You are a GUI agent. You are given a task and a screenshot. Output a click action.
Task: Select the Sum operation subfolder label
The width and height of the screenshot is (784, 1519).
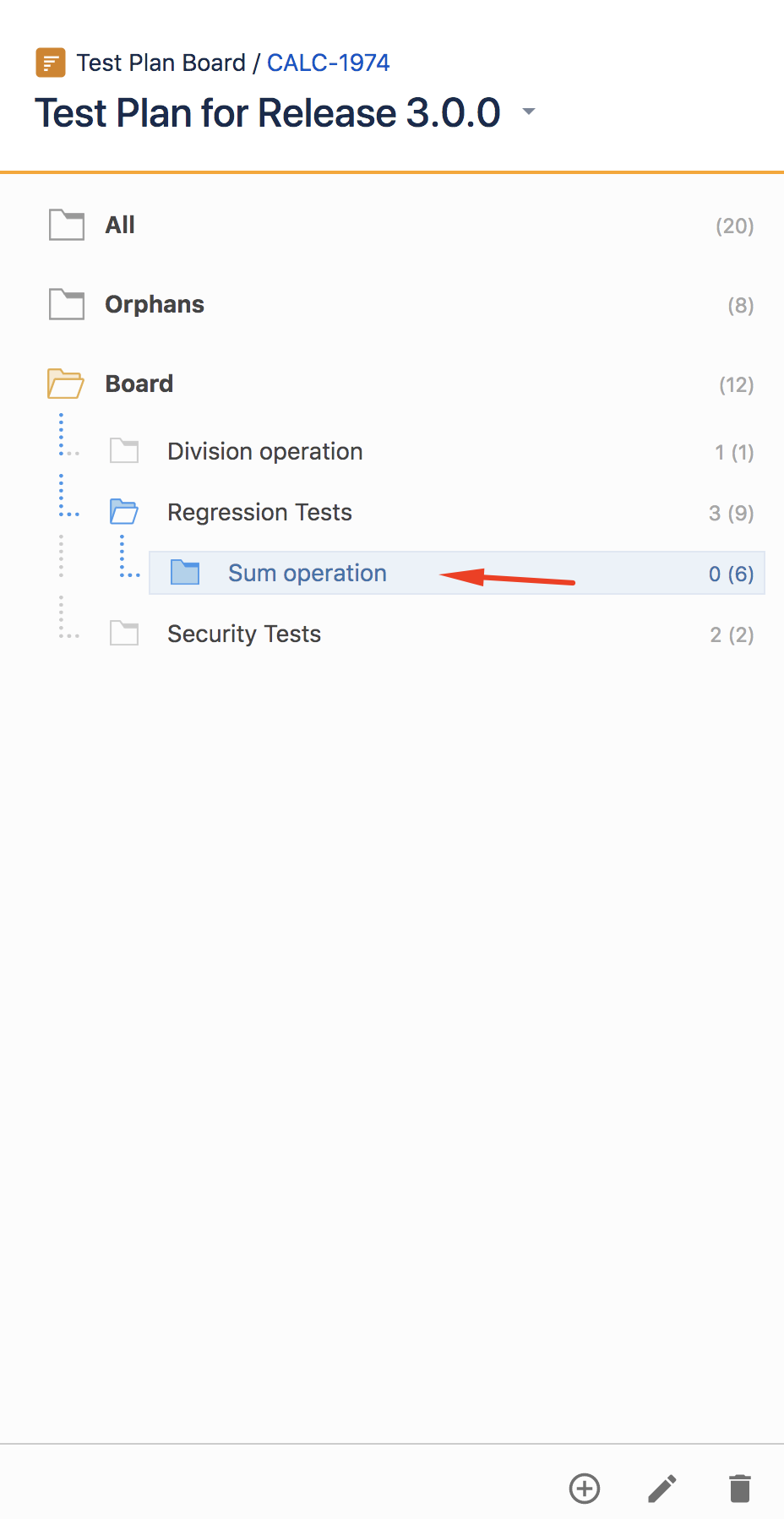point(308,574)
